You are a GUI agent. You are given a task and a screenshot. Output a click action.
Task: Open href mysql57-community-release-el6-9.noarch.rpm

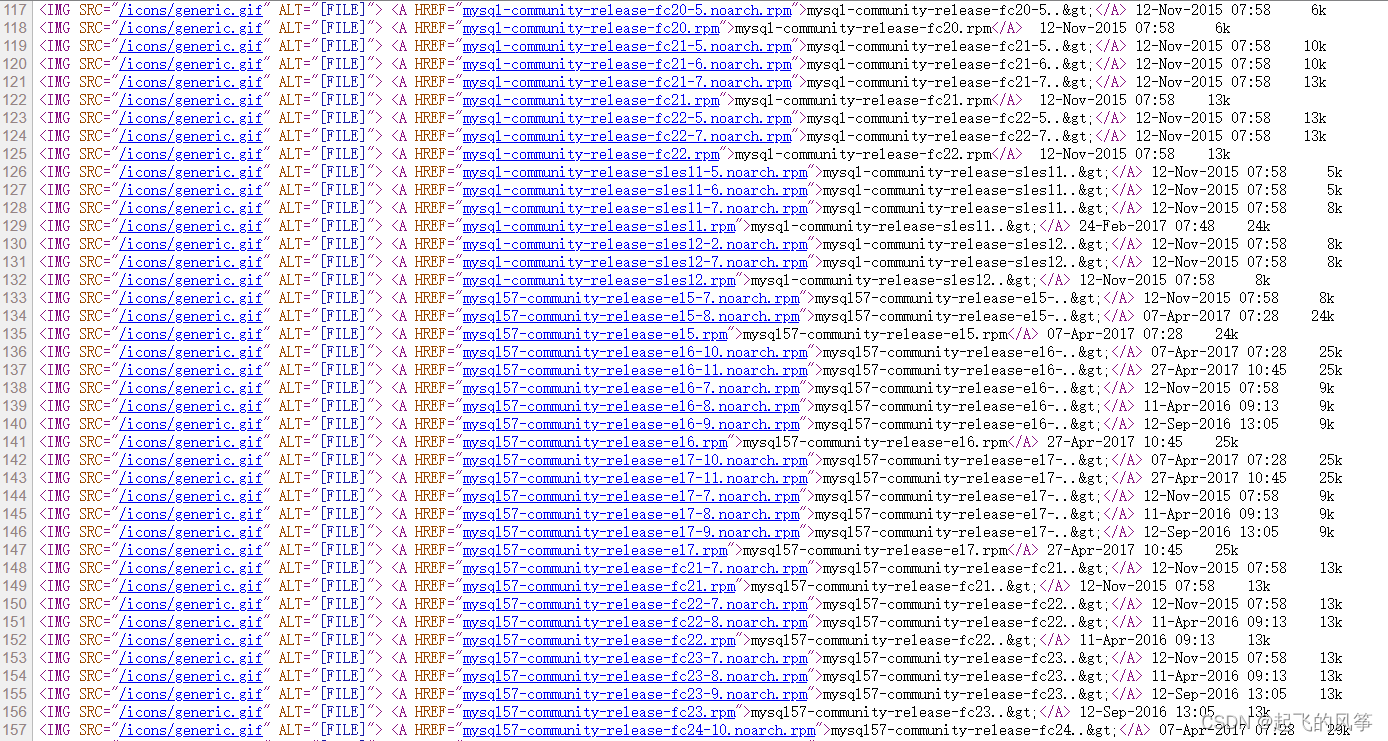tap(631, 424)
